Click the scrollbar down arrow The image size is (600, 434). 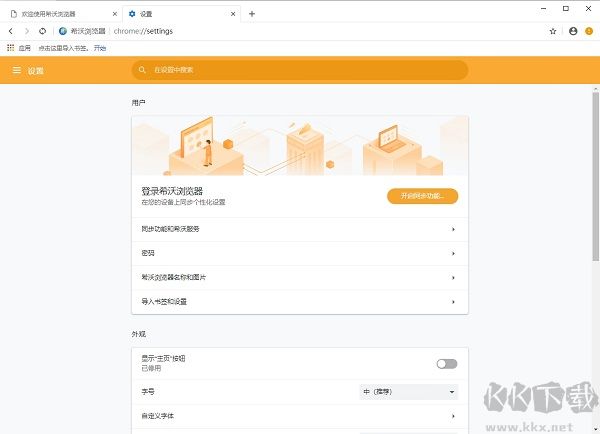click(x=596, y=429)
